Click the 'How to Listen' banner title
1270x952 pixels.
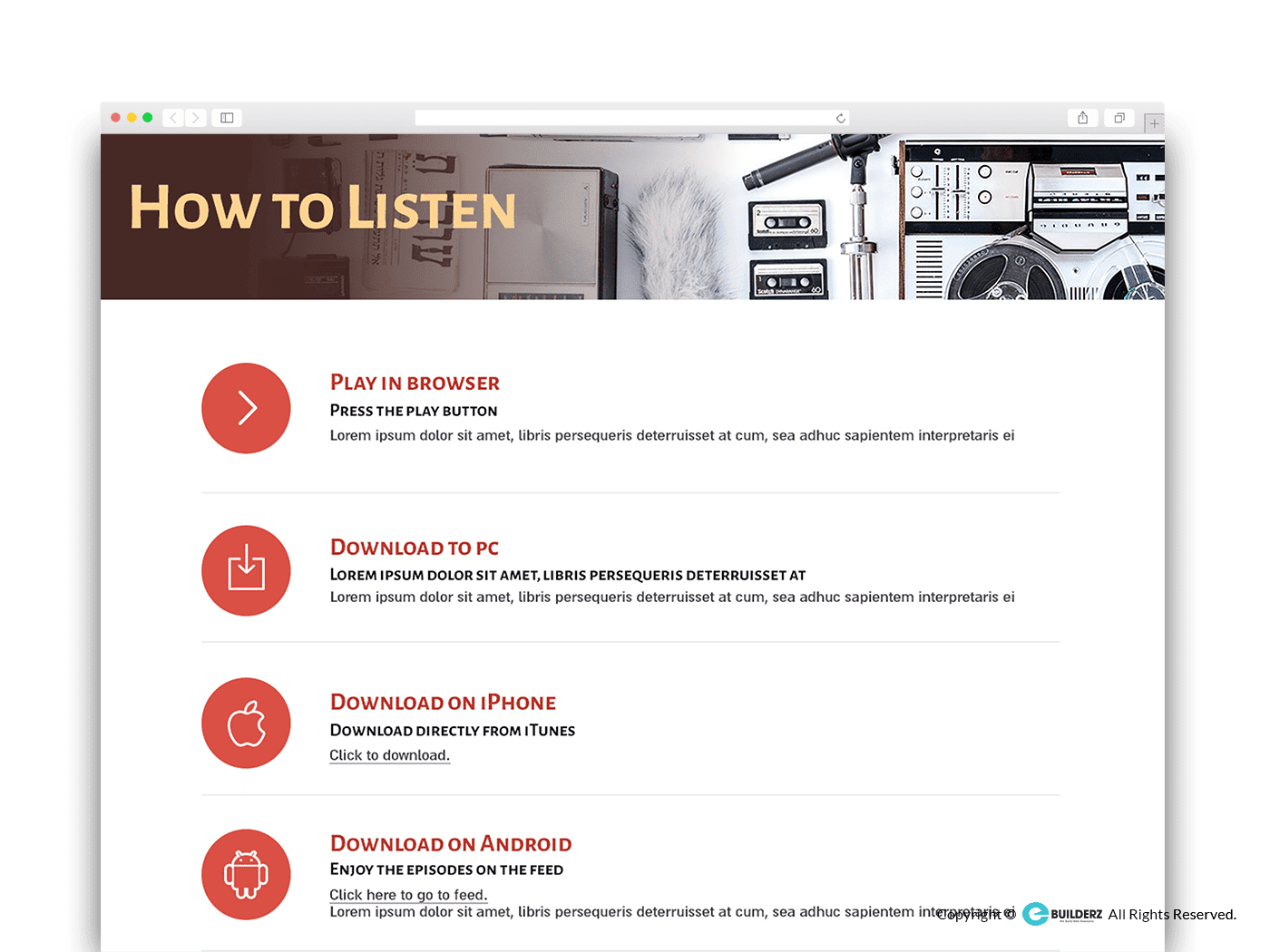(x=323, y=208)
